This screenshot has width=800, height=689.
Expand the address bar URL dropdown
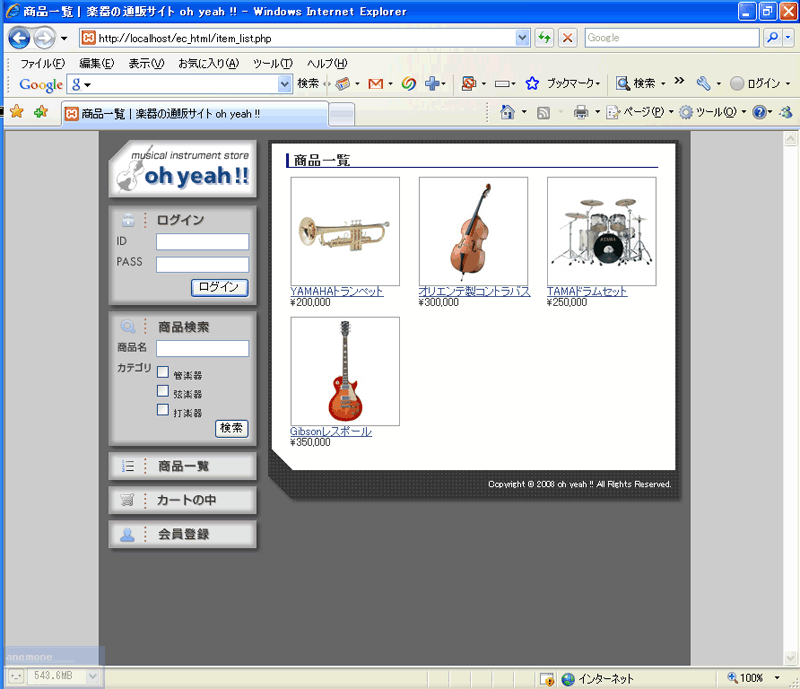[x=522, y=38]
